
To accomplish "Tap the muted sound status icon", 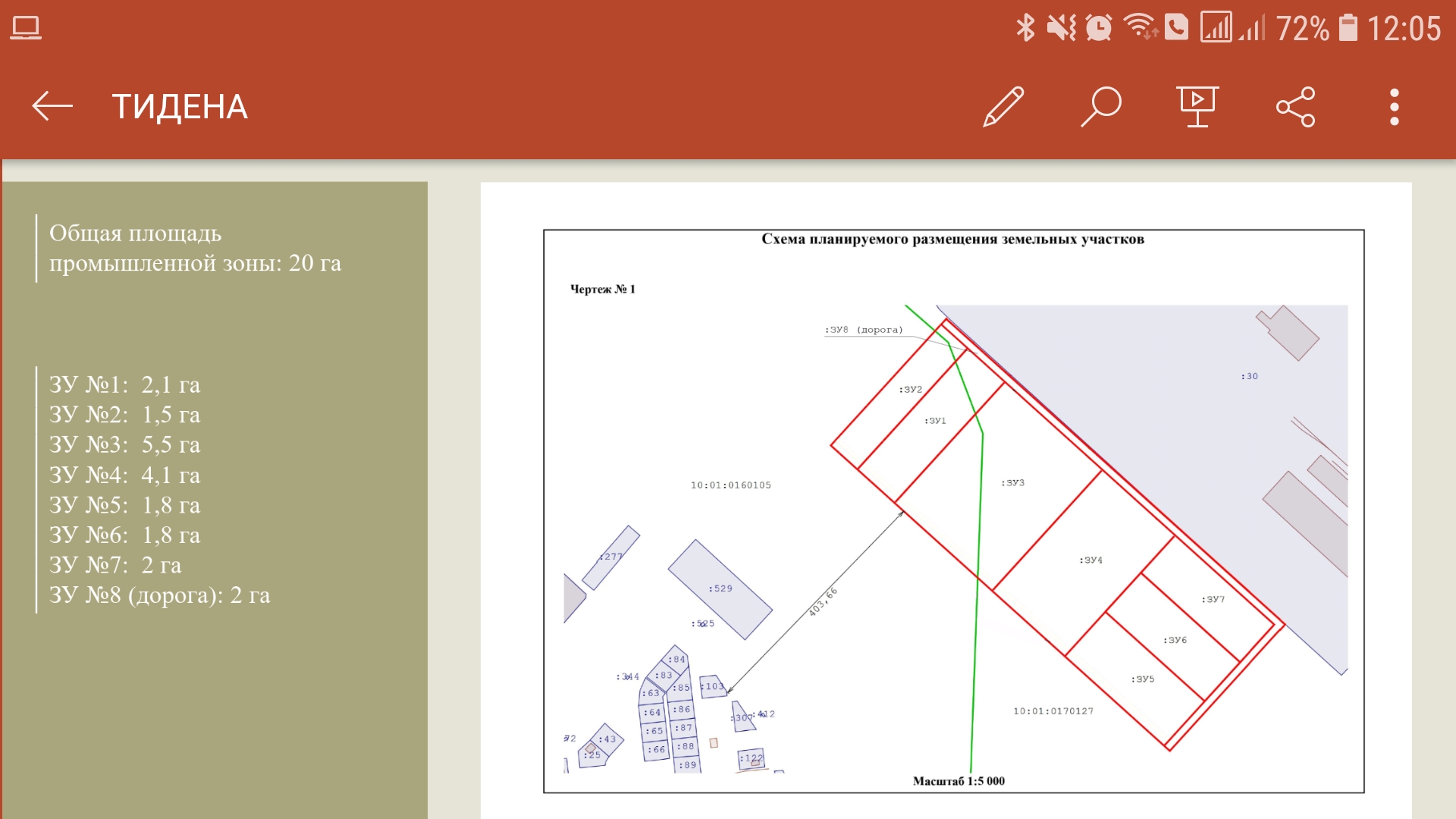I will tap(1061, 28).
